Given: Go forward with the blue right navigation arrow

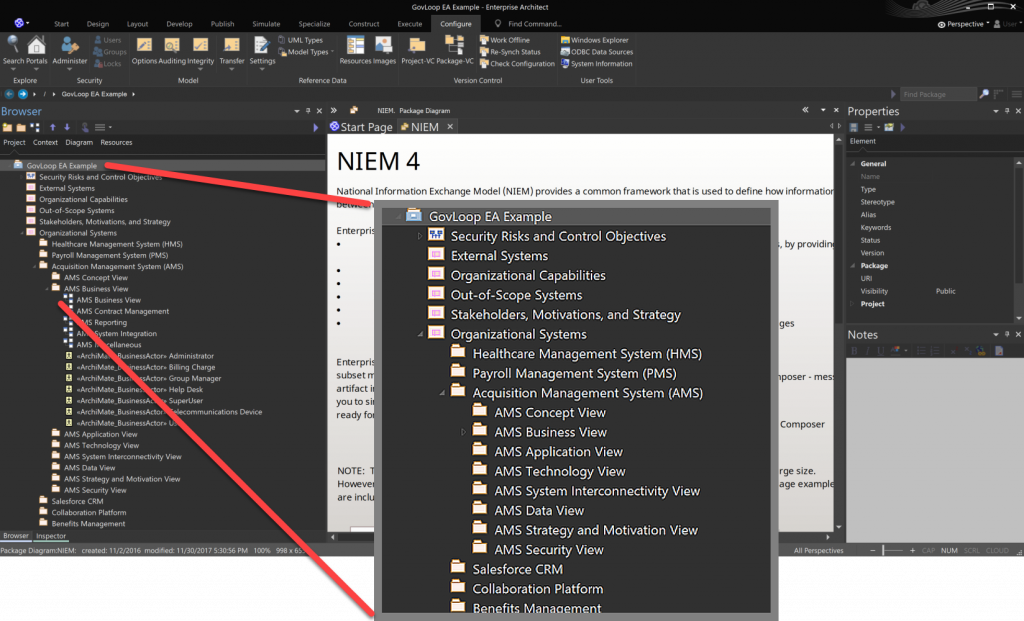Looking at the screenshot, I should [23, 94].
